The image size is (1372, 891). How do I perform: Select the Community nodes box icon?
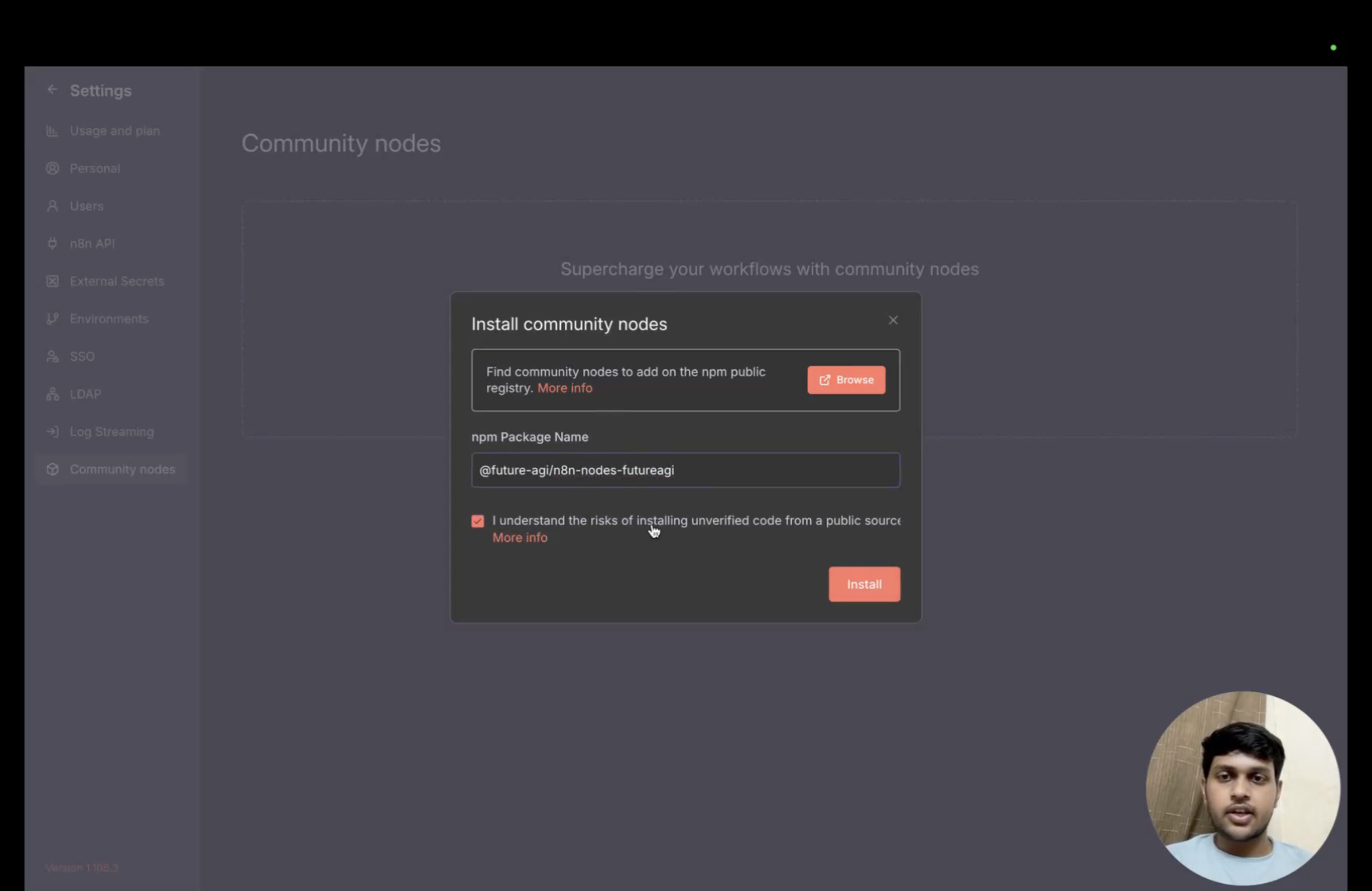[x=53, y=469]
